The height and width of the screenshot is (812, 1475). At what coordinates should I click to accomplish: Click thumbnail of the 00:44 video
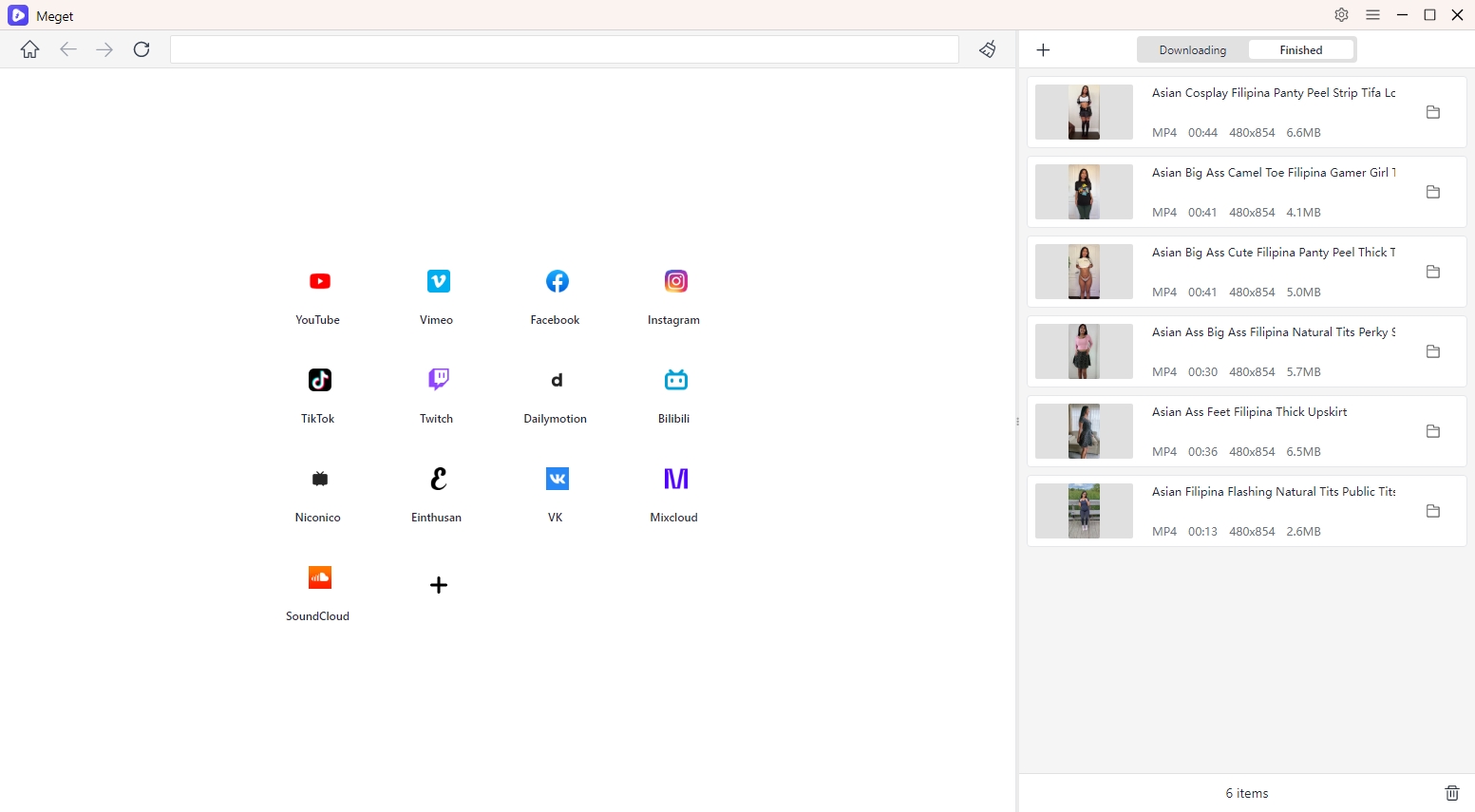pos(1084,112)
